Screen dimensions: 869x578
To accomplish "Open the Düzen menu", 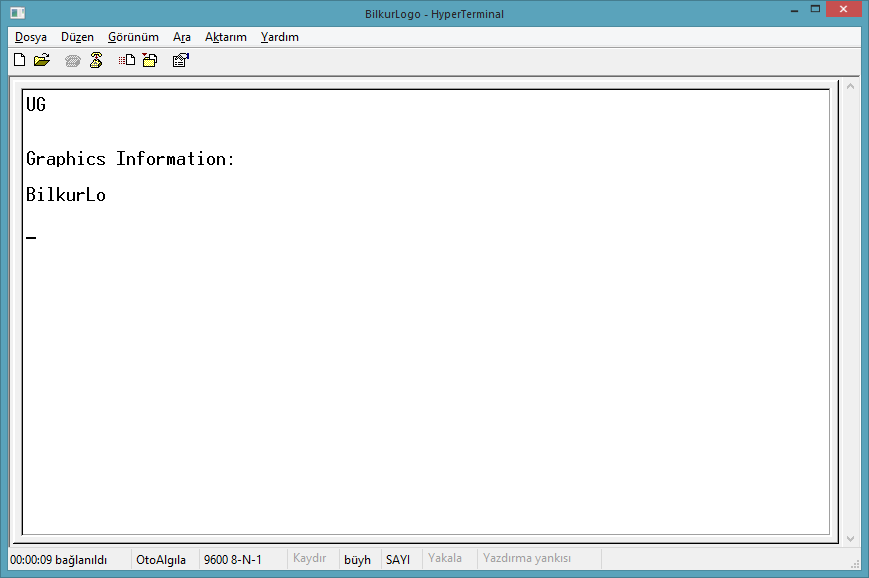I will pos(77,37).
